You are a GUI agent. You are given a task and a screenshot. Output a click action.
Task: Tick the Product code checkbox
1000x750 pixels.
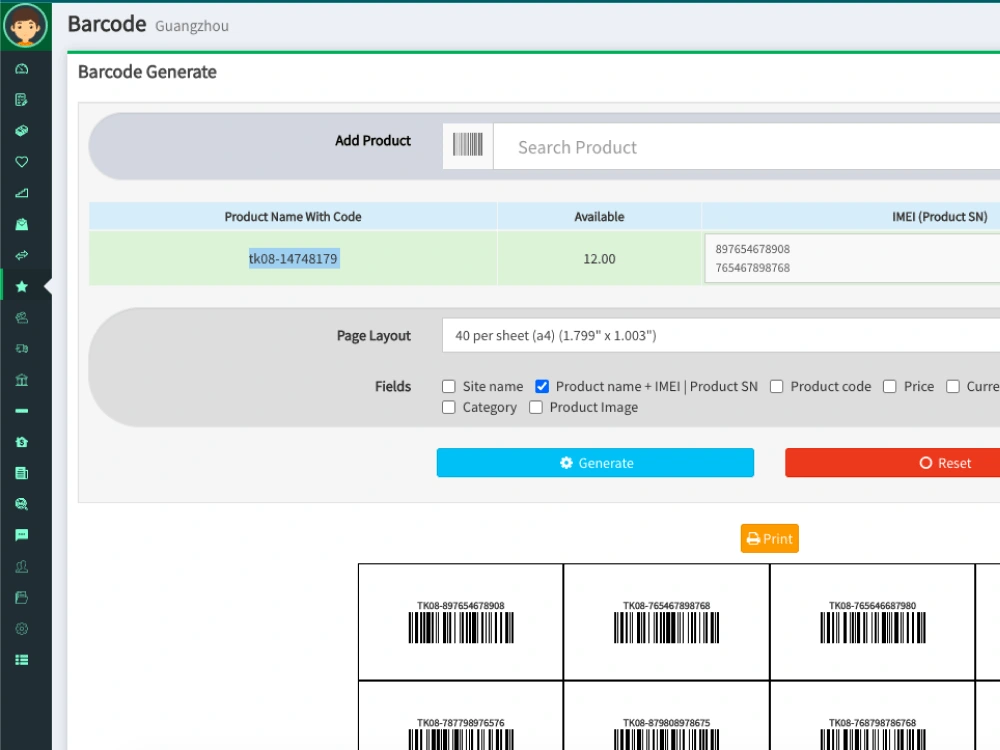tap(777, 386)
